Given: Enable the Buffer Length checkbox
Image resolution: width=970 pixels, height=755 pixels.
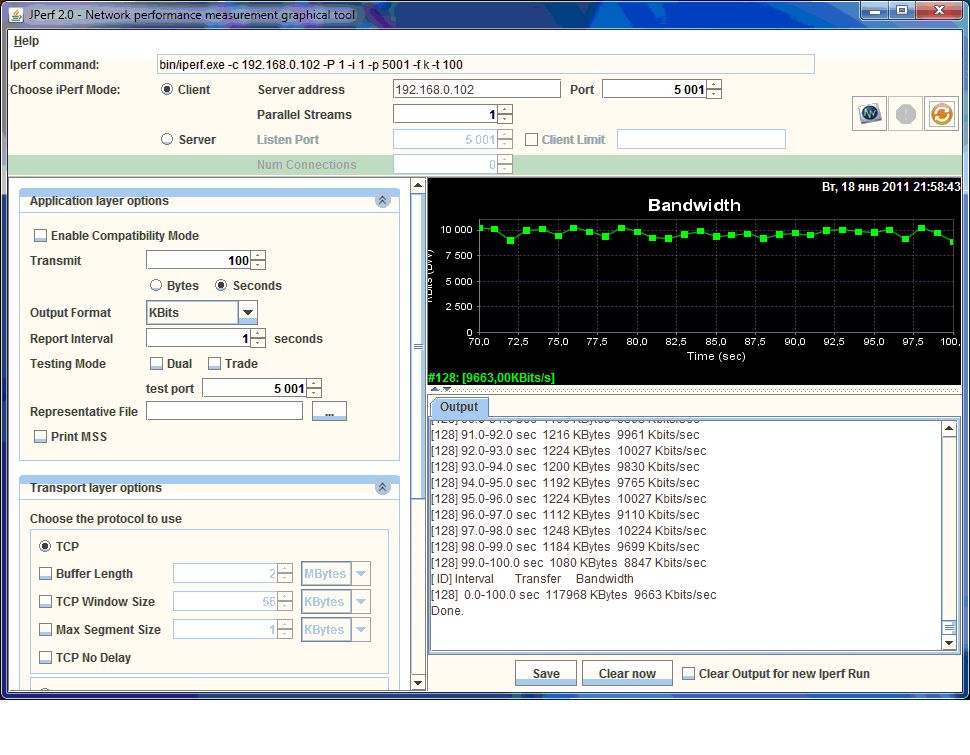Looking at the screenshot, I should 45,574.
